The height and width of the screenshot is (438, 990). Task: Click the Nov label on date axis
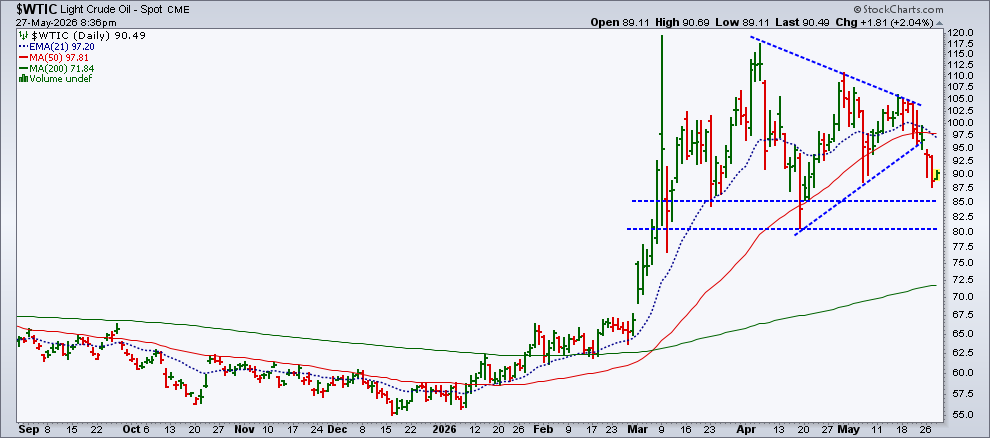[242, 429]
